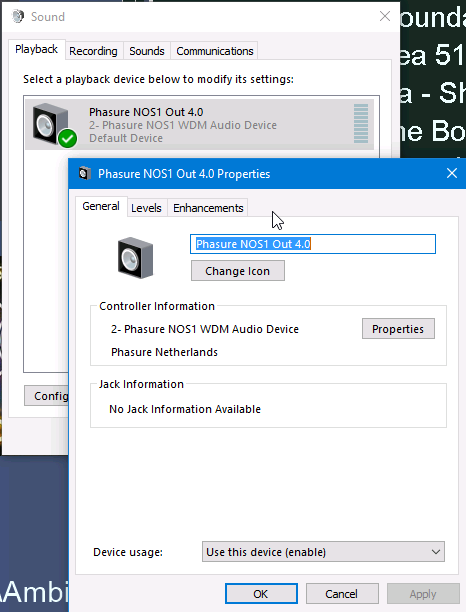466x612 pixels.
Task: Click the partially hidden Configure button in the Sound window
Action: tap(46, 396)
